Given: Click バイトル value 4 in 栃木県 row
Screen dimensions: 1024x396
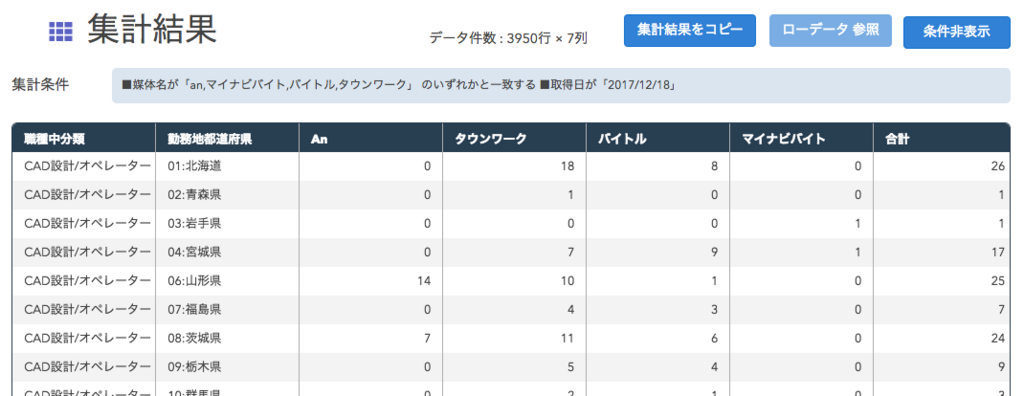Looking at the screenshot, I should [715, 367].
